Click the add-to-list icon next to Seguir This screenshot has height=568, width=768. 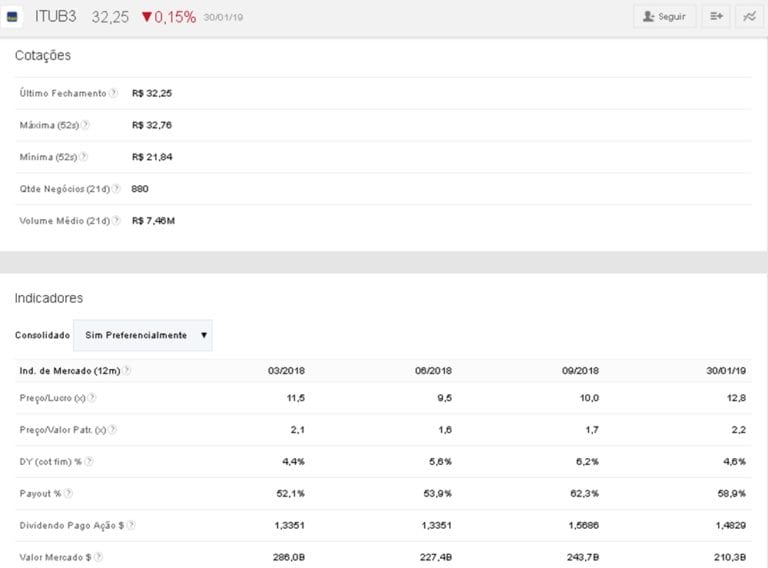click(x=716, y=17)
